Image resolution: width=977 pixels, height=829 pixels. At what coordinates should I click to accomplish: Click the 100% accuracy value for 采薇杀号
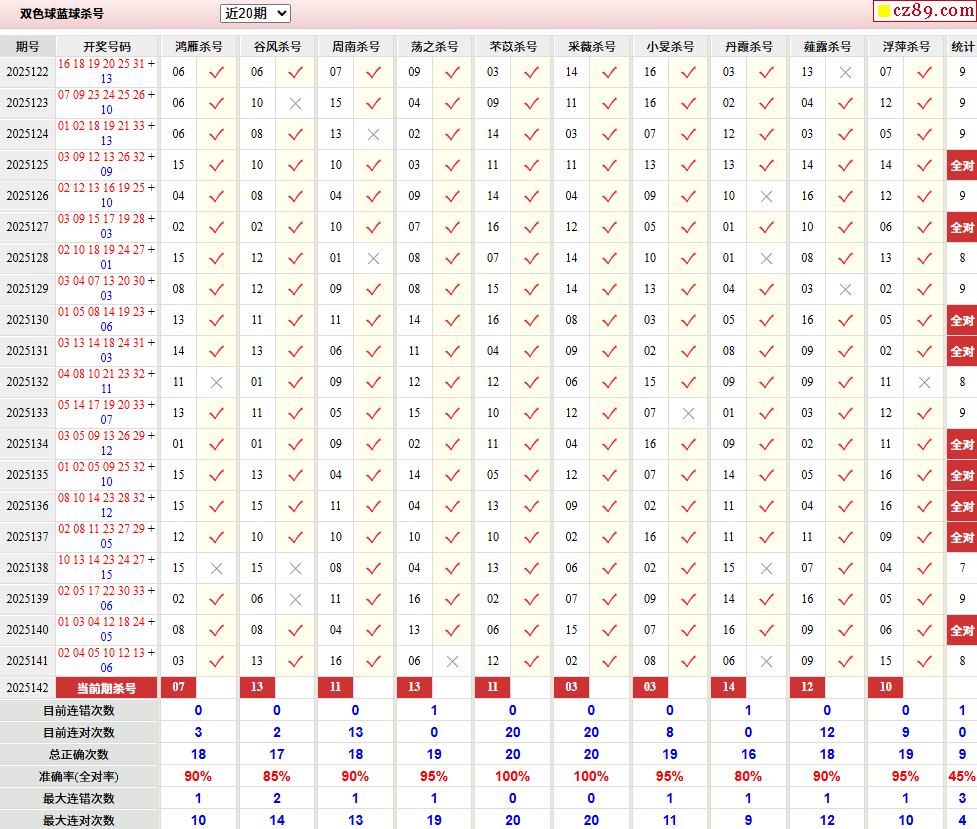(x=591, y=776)
